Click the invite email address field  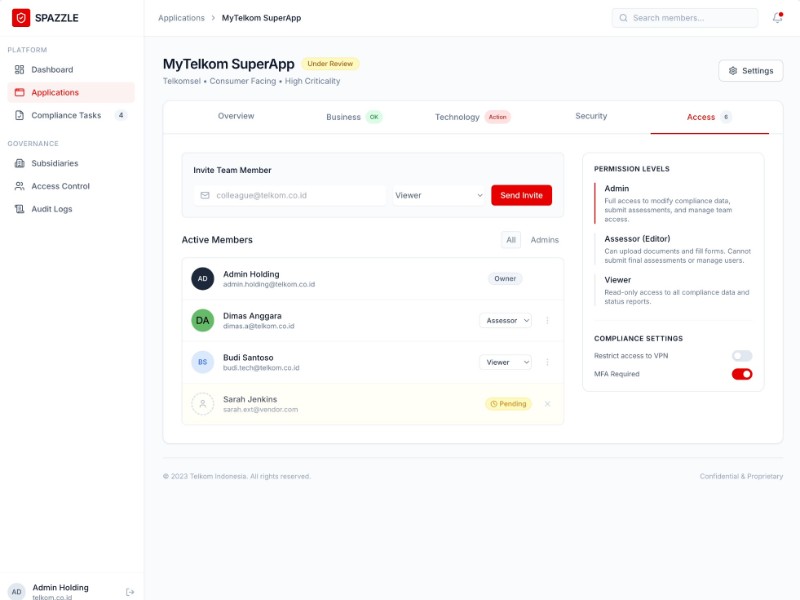click(x=290, y=196)
